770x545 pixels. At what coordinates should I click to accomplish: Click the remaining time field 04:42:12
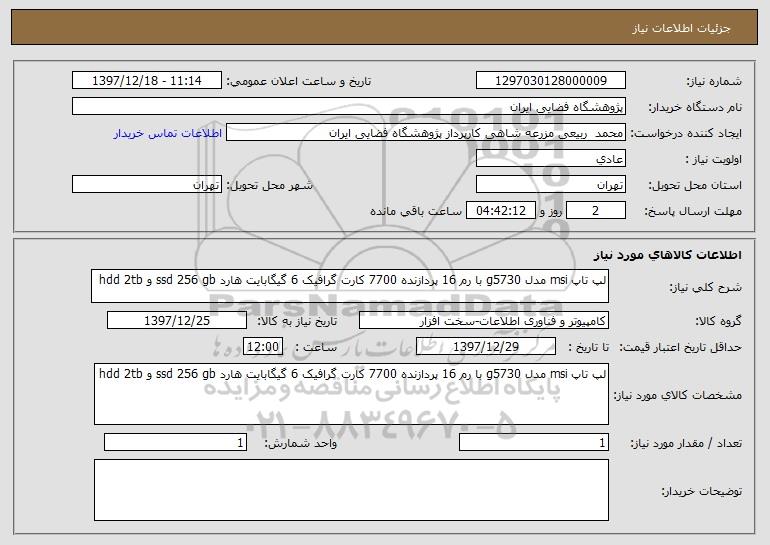[x=500, y=210]
